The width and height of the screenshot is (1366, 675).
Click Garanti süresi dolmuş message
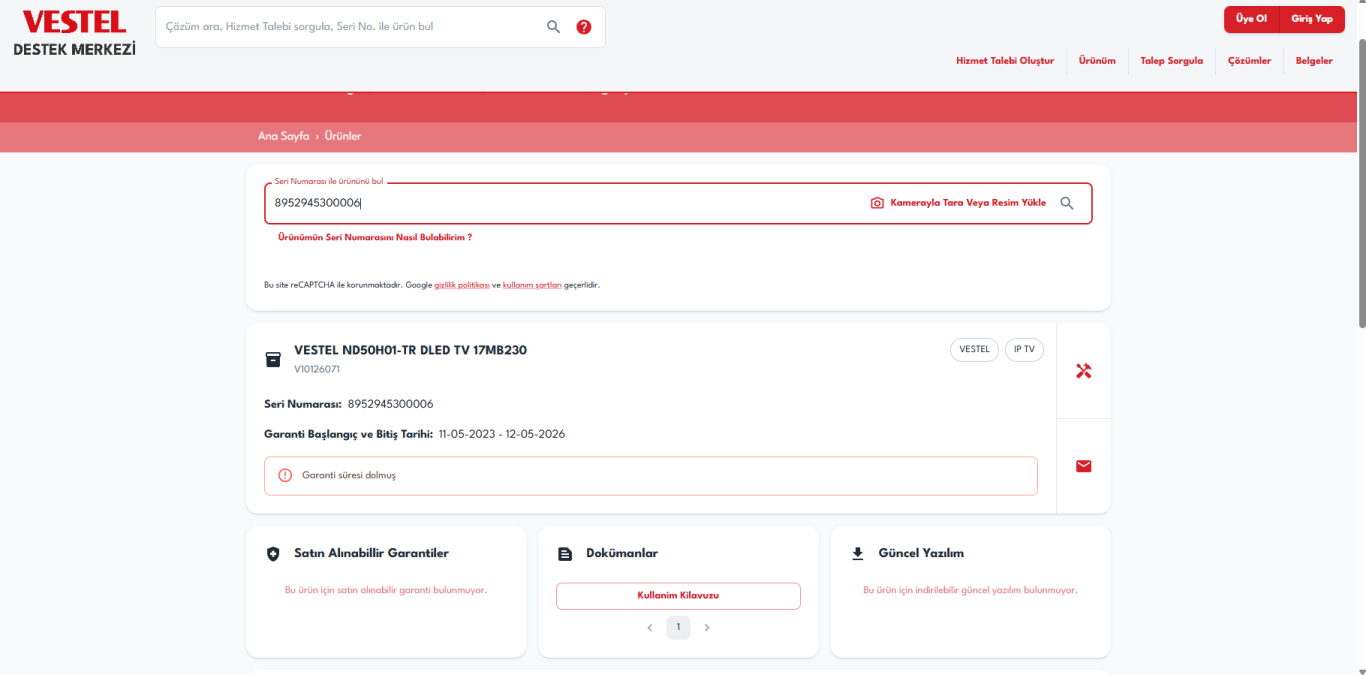[x=349, y=476]
